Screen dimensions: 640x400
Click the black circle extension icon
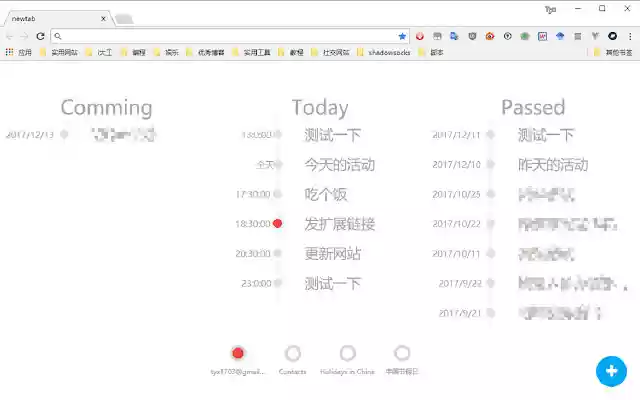[612, 36]
